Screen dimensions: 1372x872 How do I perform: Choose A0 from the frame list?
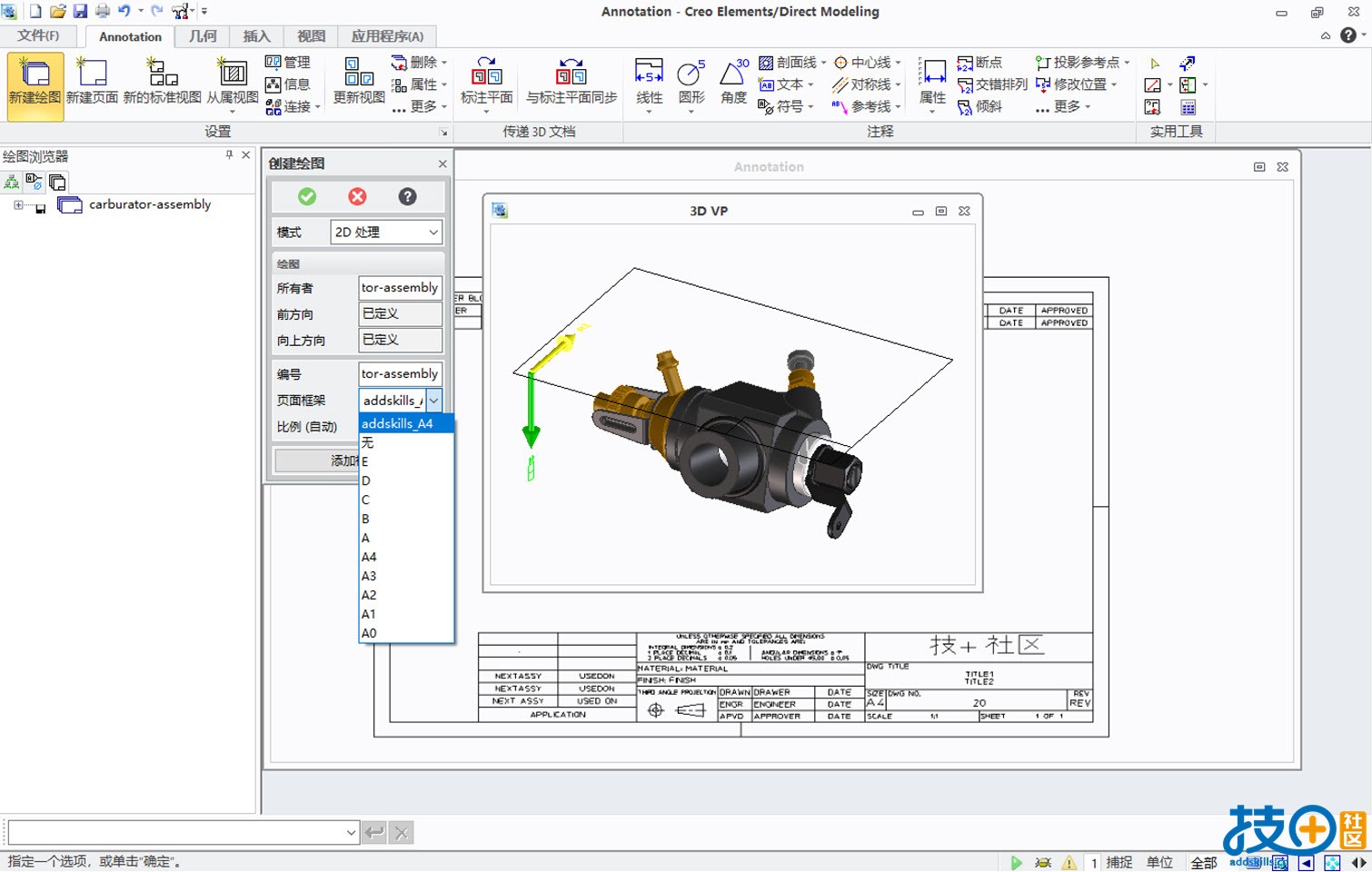406,633
